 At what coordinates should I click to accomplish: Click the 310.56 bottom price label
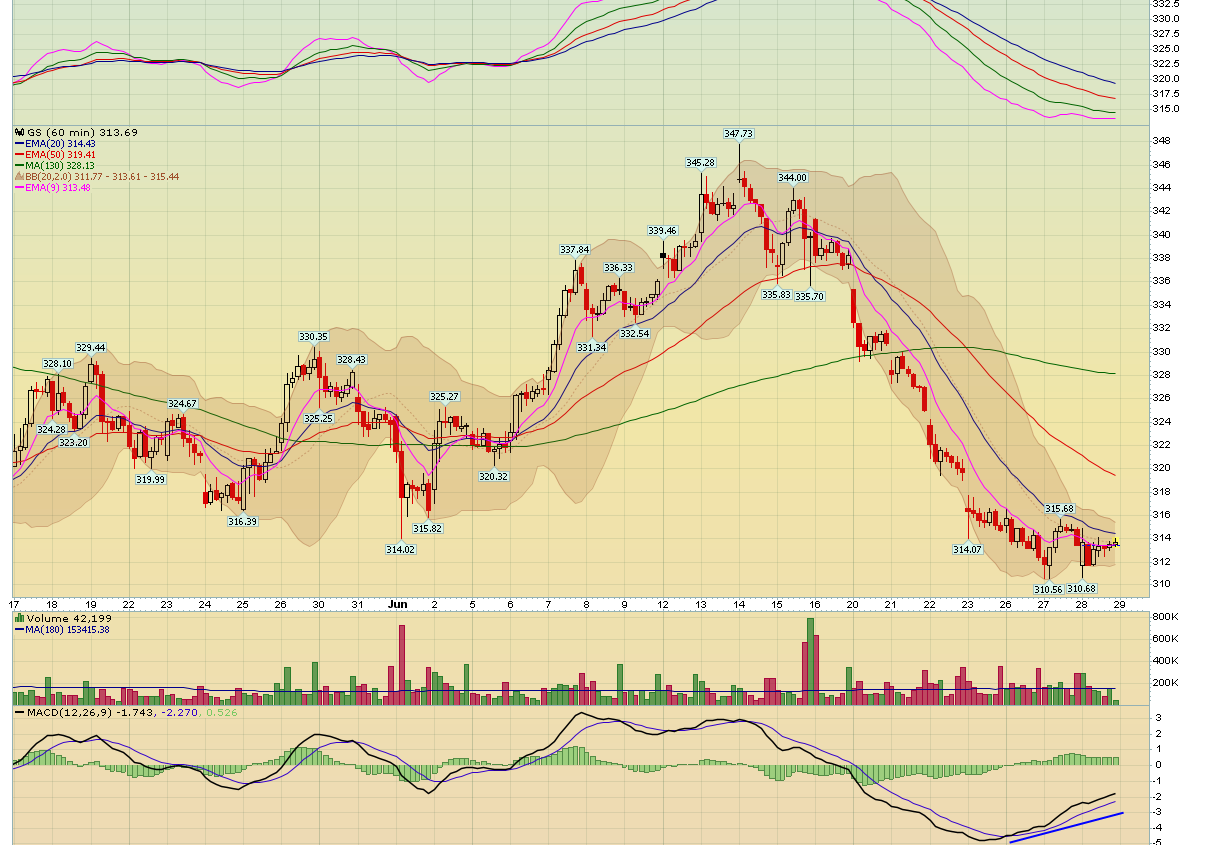click(x=1046, y=589)
